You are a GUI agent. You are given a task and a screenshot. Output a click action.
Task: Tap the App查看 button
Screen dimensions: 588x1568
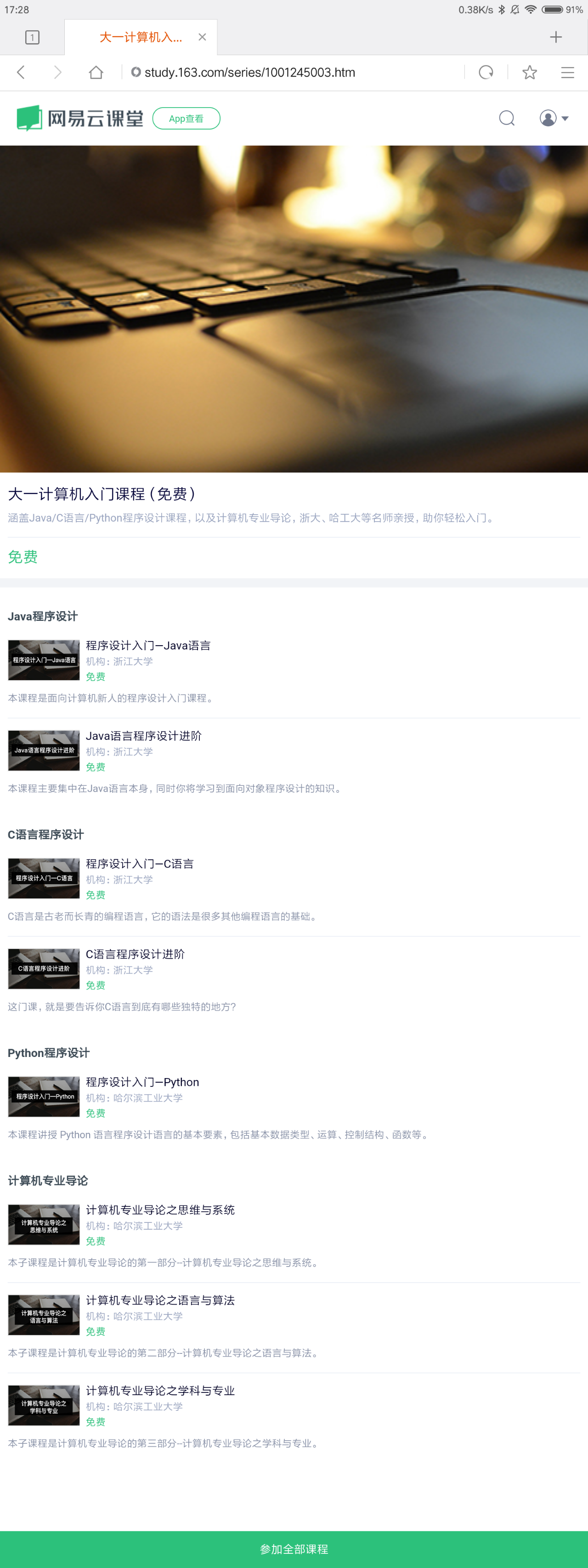coord(186,119)
